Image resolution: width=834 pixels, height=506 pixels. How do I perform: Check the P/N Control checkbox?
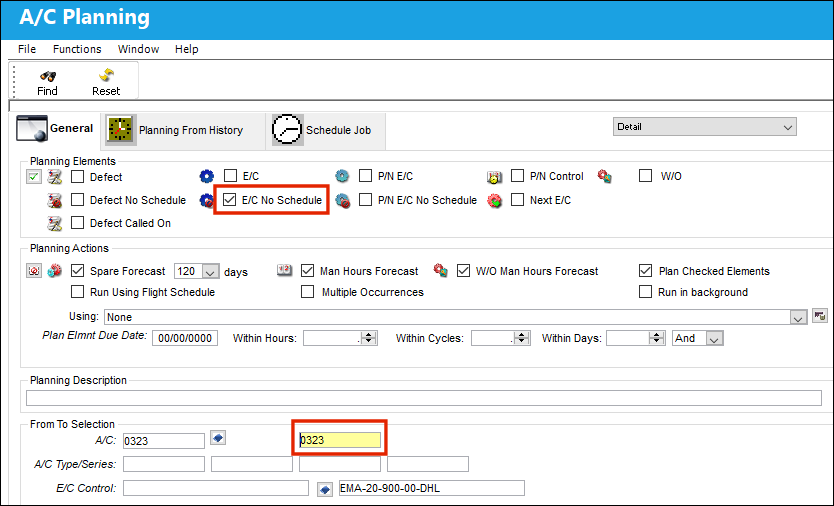point(518,176)
